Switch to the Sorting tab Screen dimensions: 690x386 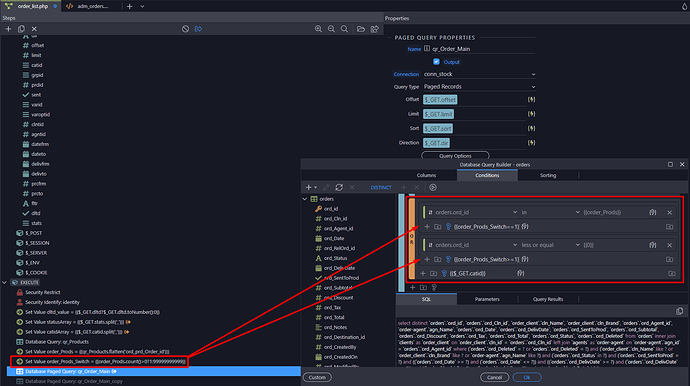coord(548,175)
